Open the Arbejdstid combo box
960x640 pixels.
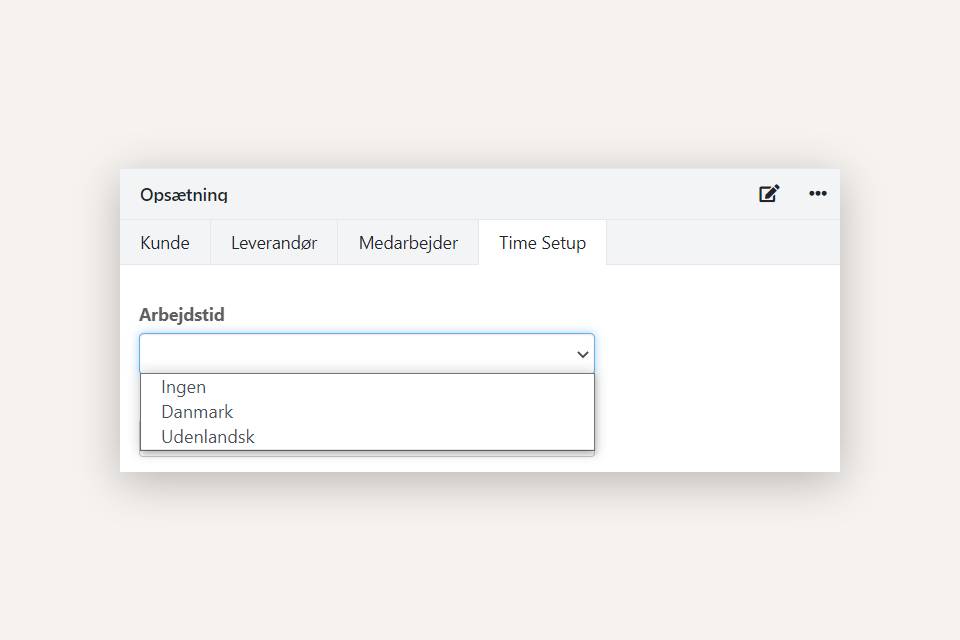367,353
